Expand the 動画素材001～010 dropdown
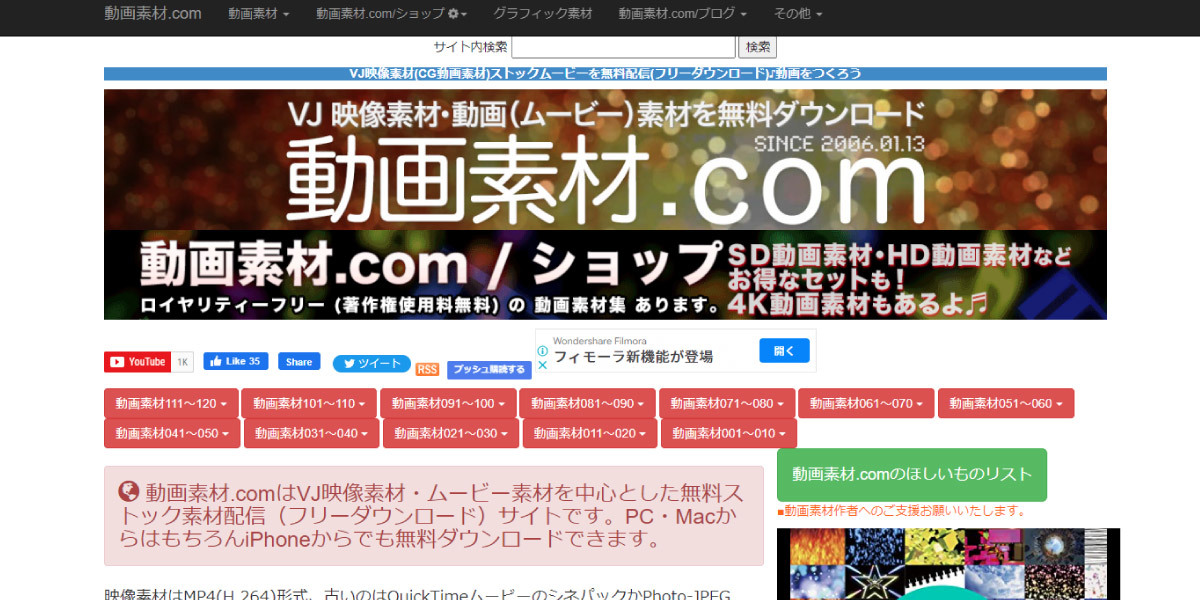Viewport: 1200px width, 600px height. [729, 433]
